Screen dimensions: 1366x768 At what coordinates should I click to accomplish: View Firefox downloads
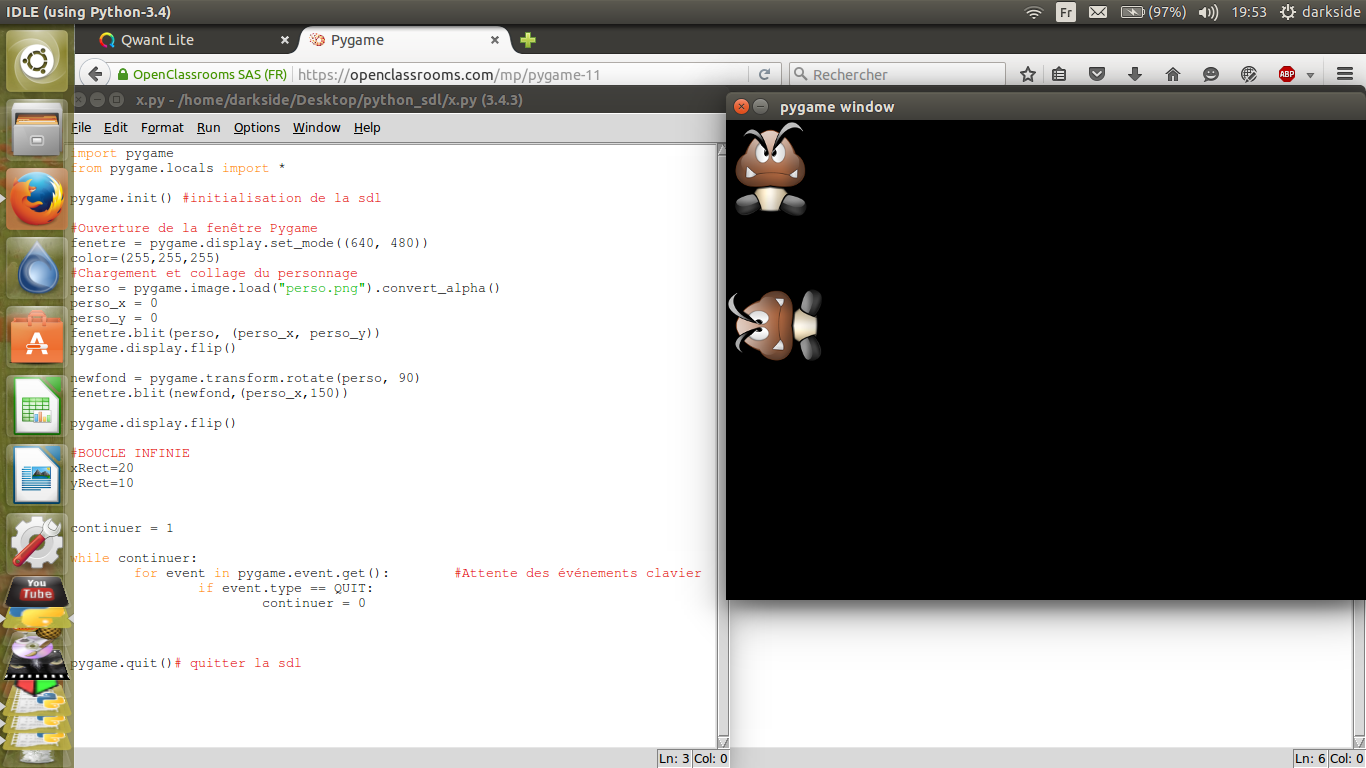[x=1134, y=74]
